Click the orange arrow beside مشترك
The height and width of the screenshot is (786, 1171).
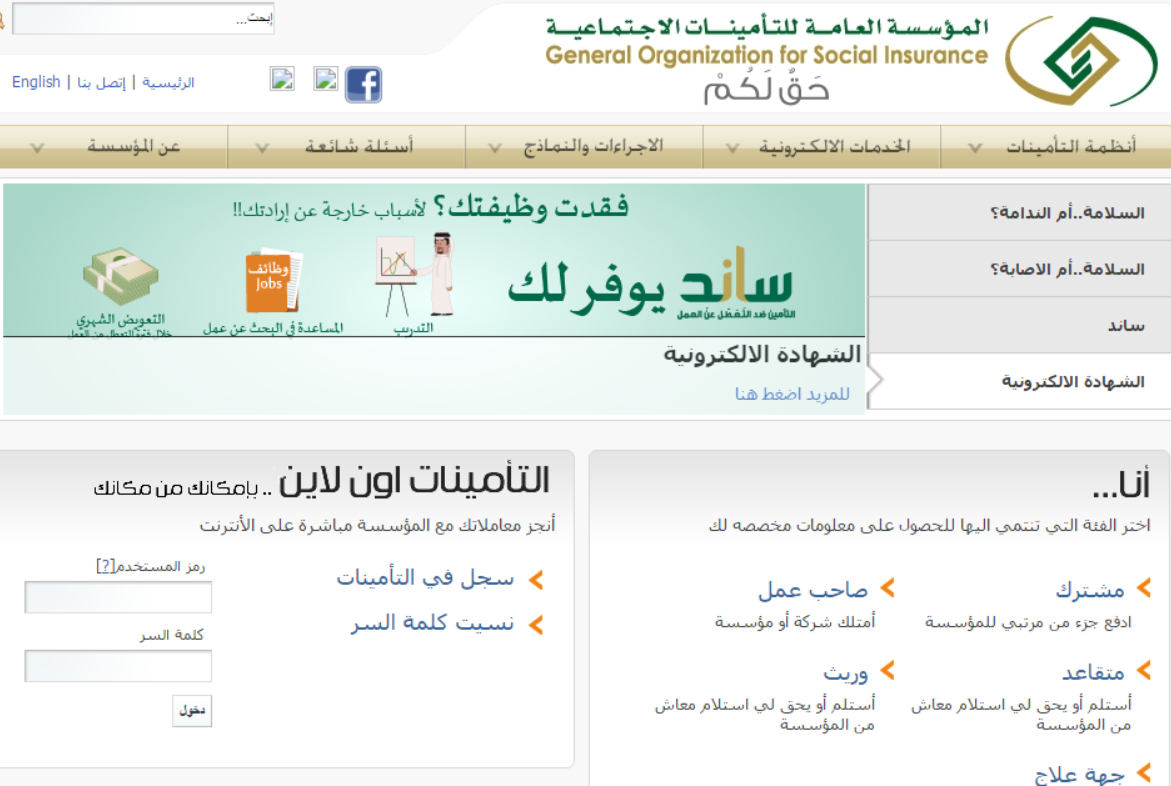tap(1143, 588)
